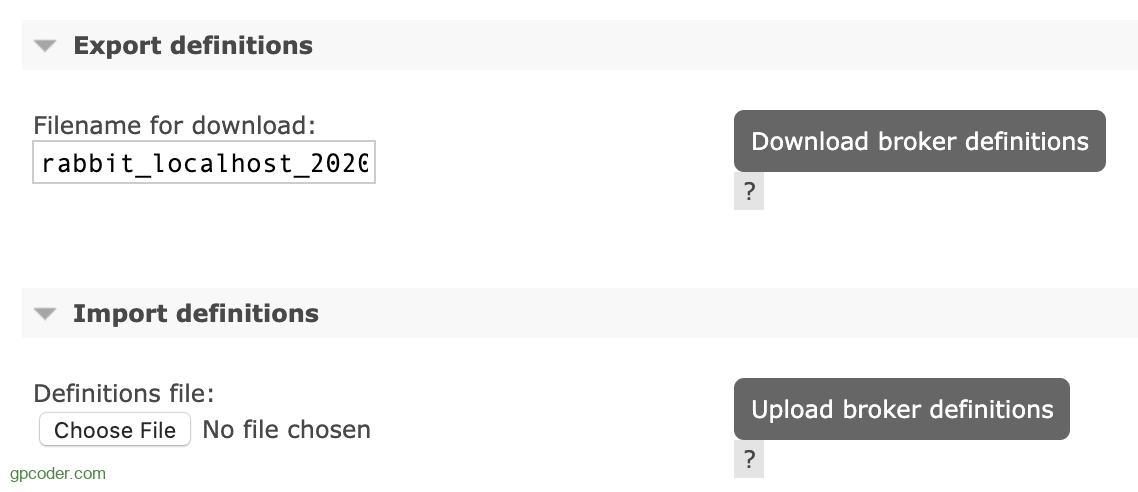Toggle the Export definitions section heading text

(193, 46)
